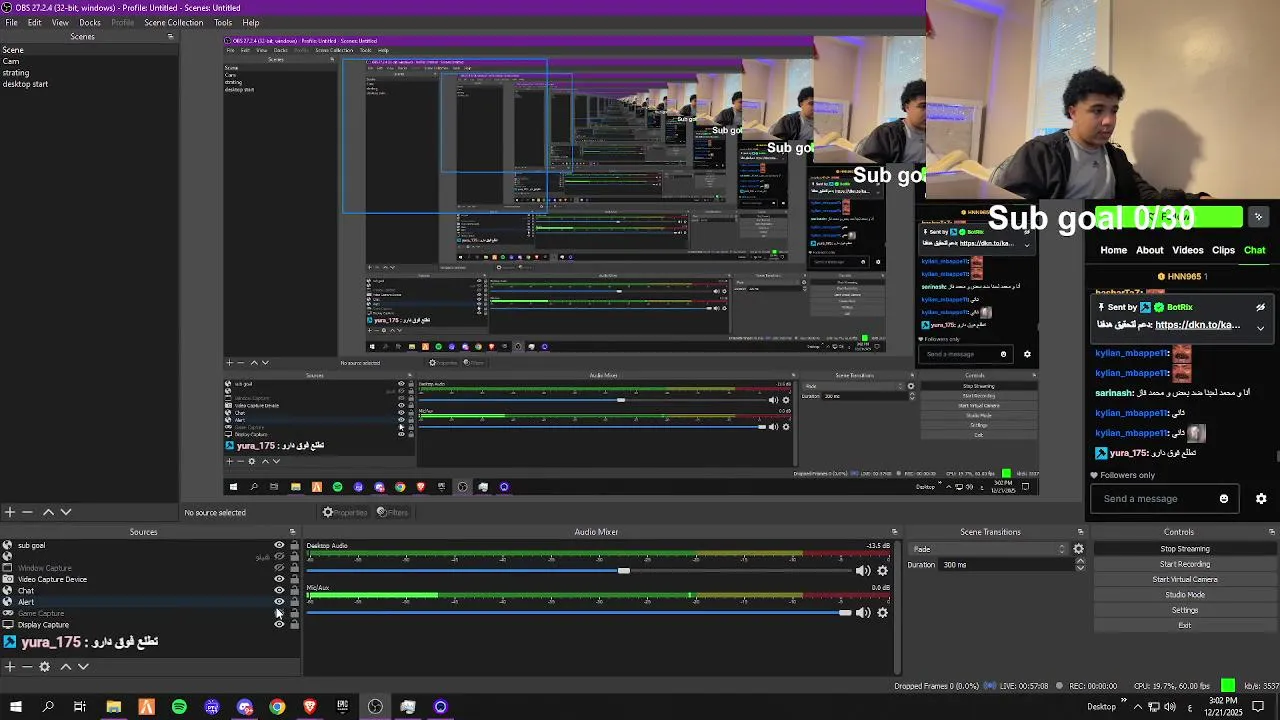
Task: Open Google Chrome from the taskbar
Action: (277, 707)
